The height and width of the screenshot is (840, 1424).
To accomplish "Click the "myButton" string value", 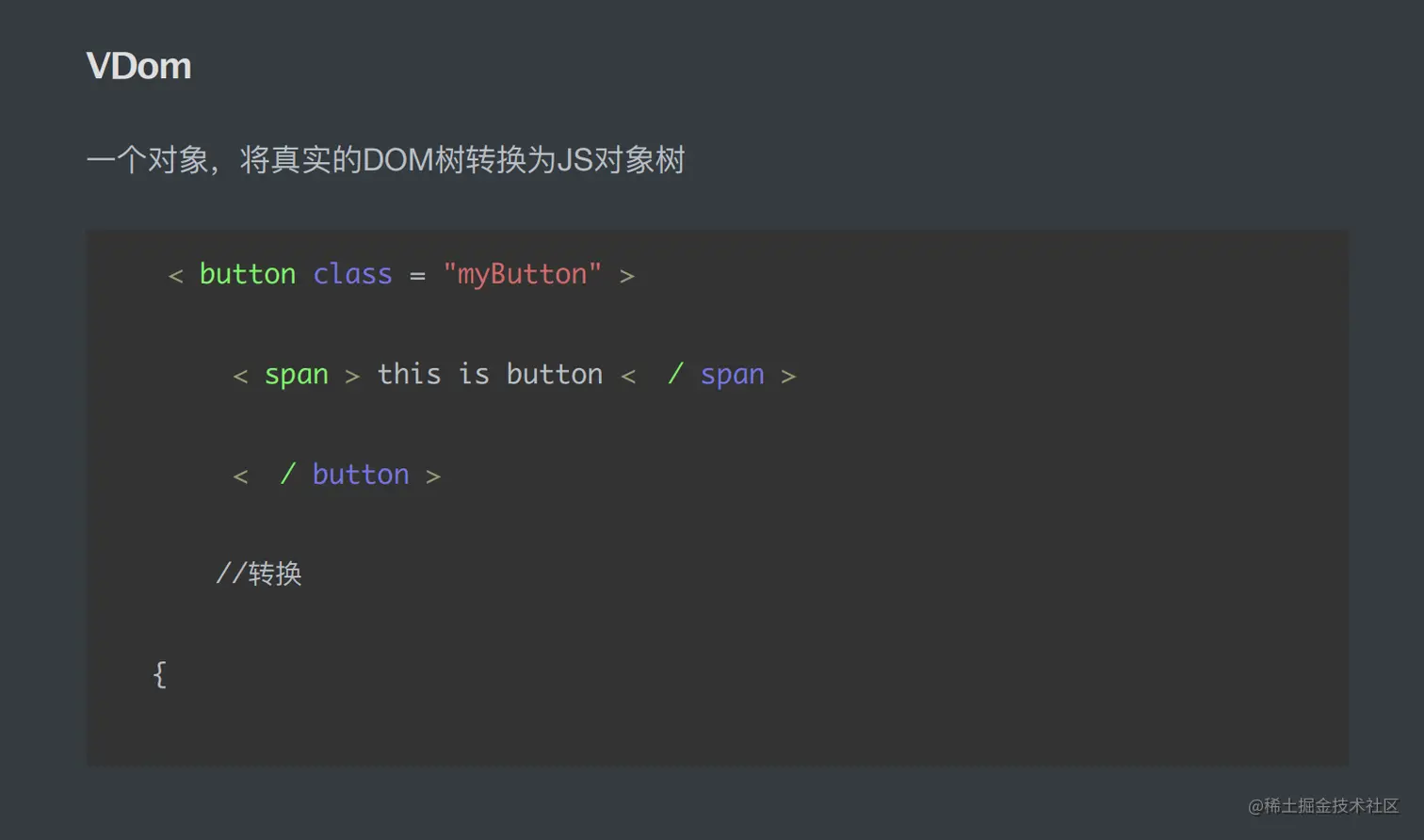I will (522, 274).
